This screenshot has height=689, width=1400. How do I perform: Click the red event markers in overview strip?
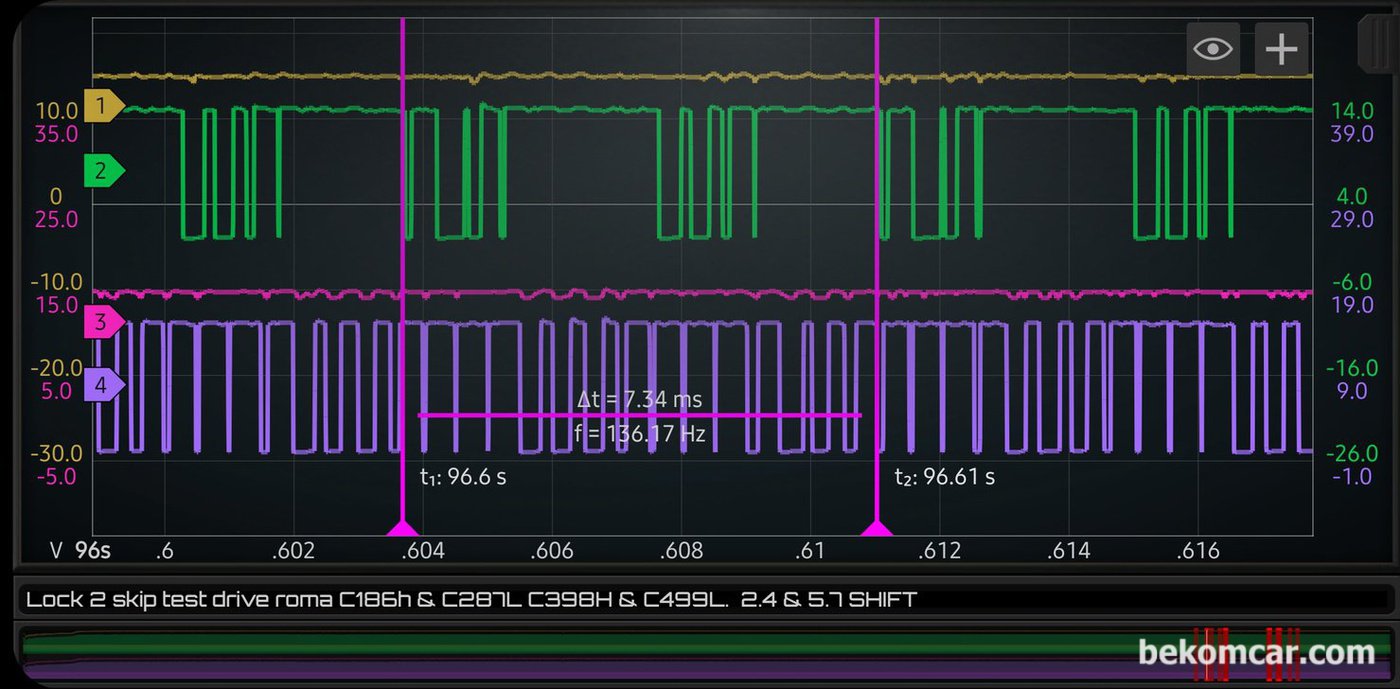(1246, 653)
